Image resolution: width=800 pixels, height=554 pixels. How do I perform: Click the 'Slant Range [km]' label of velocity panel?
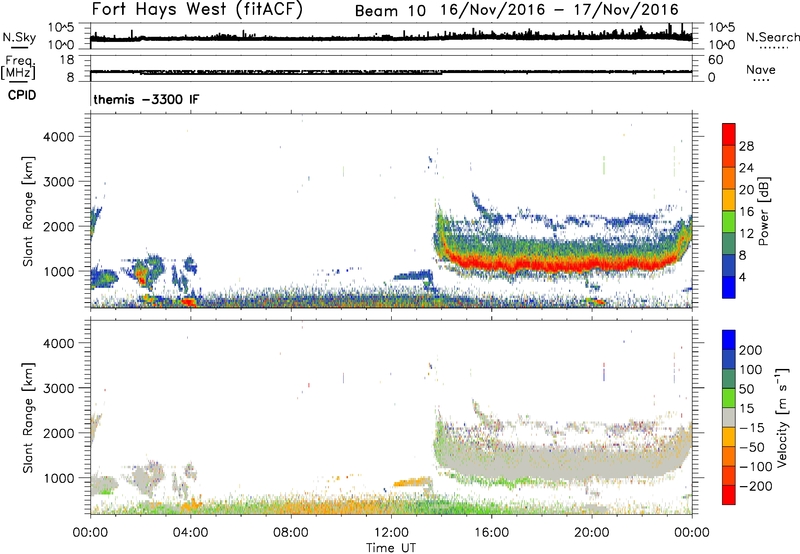(28, 417)
